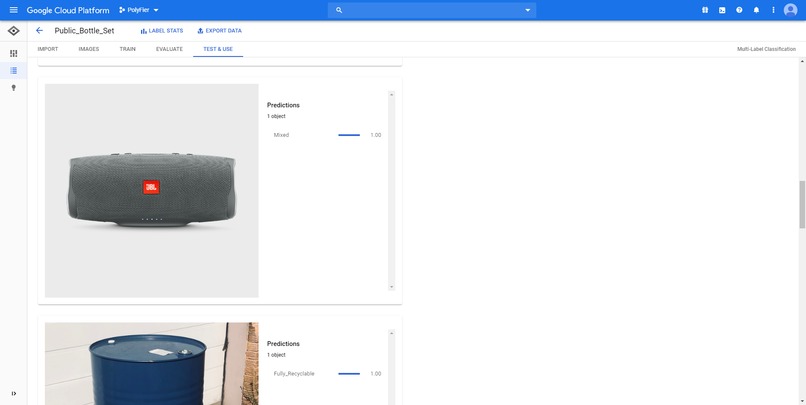
Task: Go back using the arrow beside Public_Bottle_Set
Action: click(40, 31)
